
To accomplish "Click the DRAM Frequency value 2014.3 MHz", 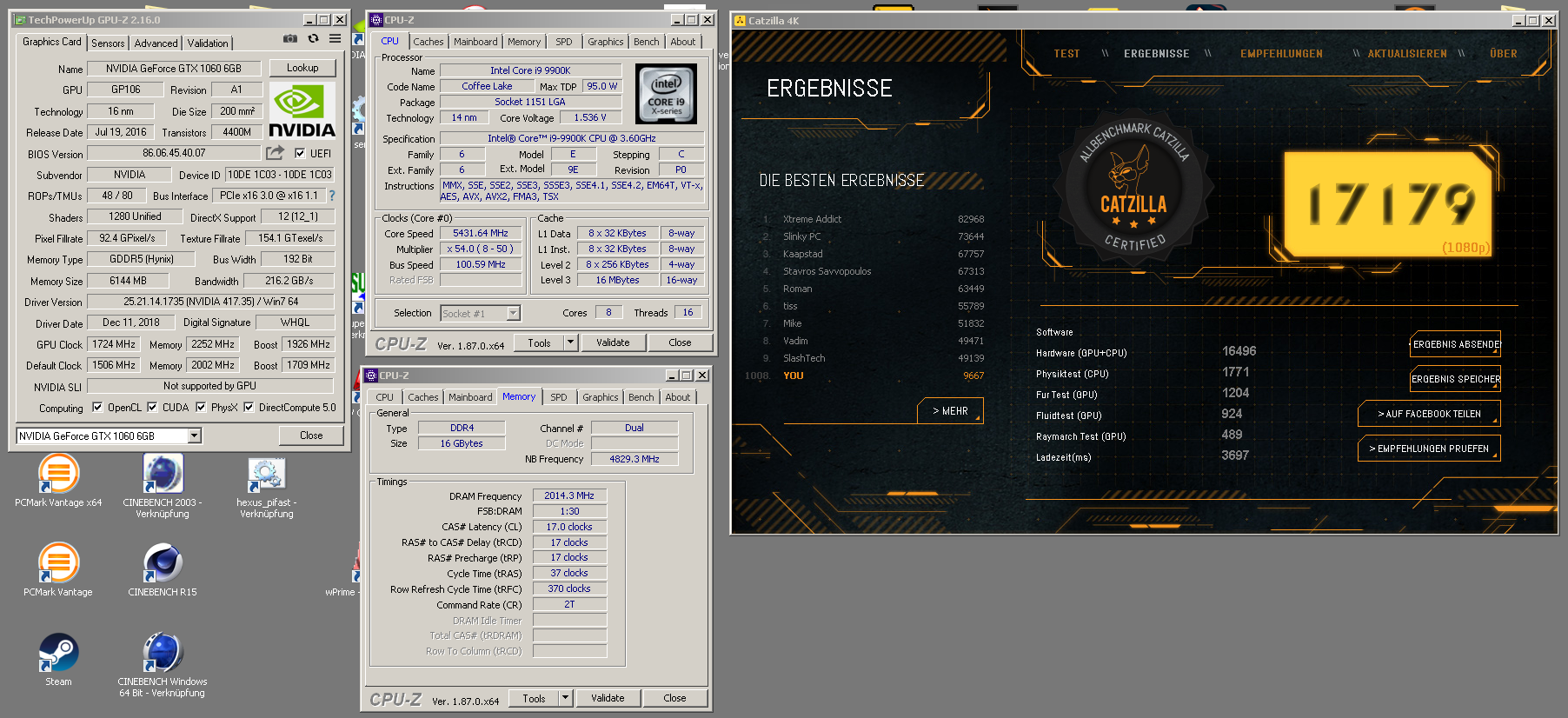I will tap(569, 495).
